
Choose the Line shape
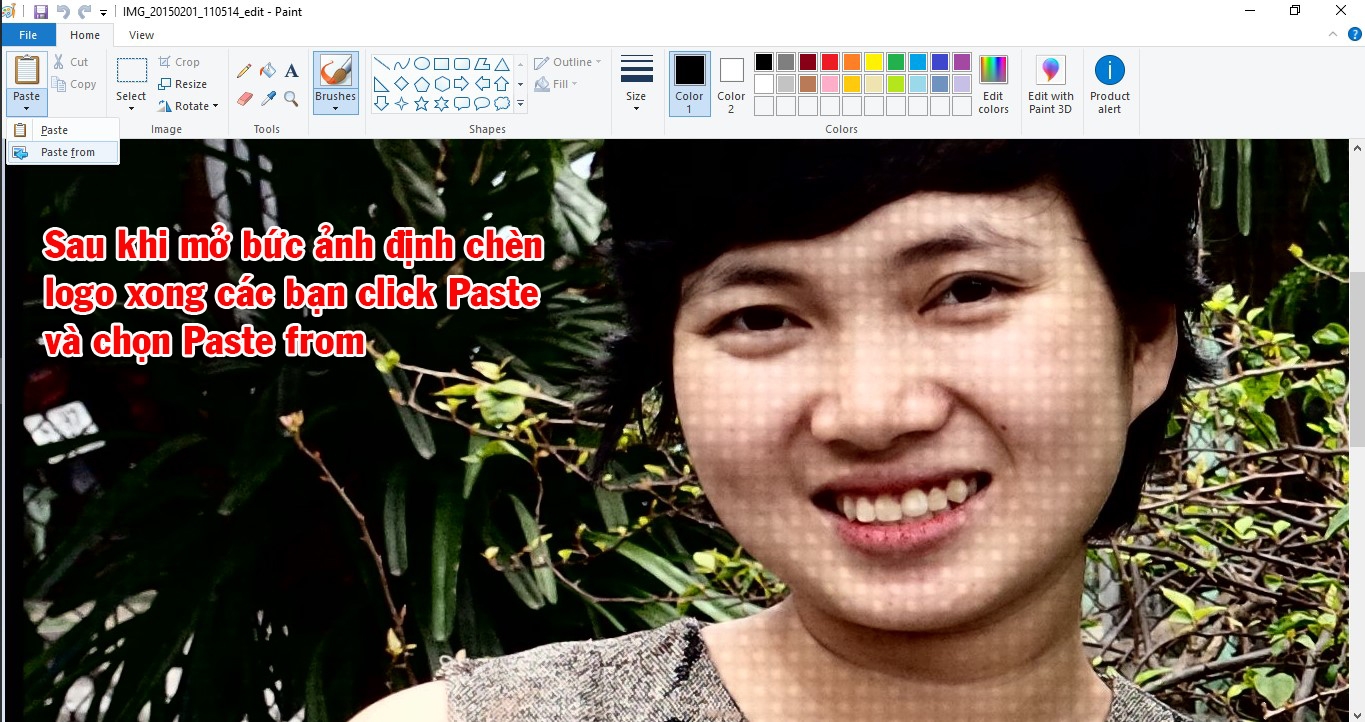381,64
